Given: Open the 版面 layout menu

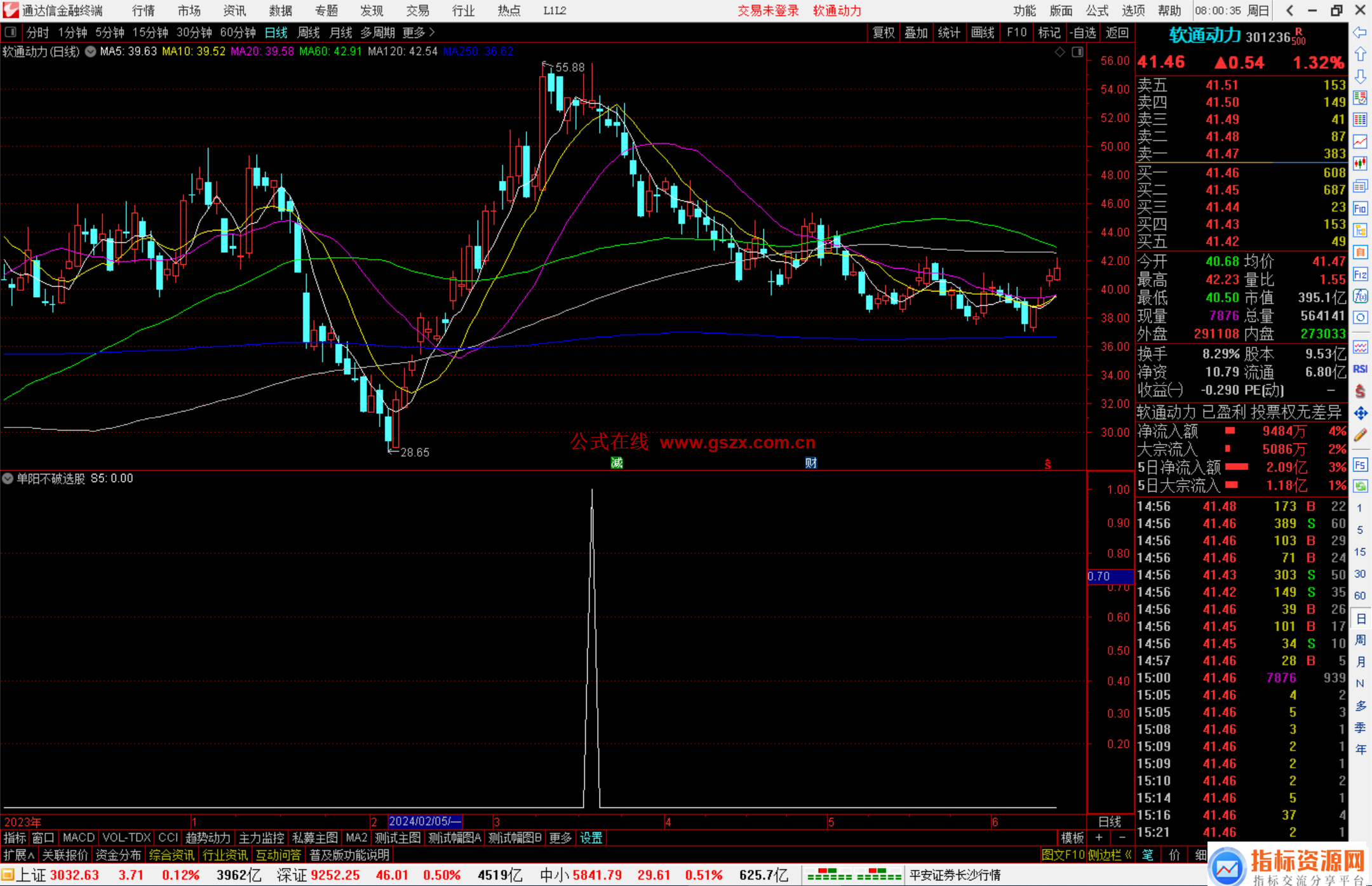Looking at the screenshot, I should point(1061,11).
